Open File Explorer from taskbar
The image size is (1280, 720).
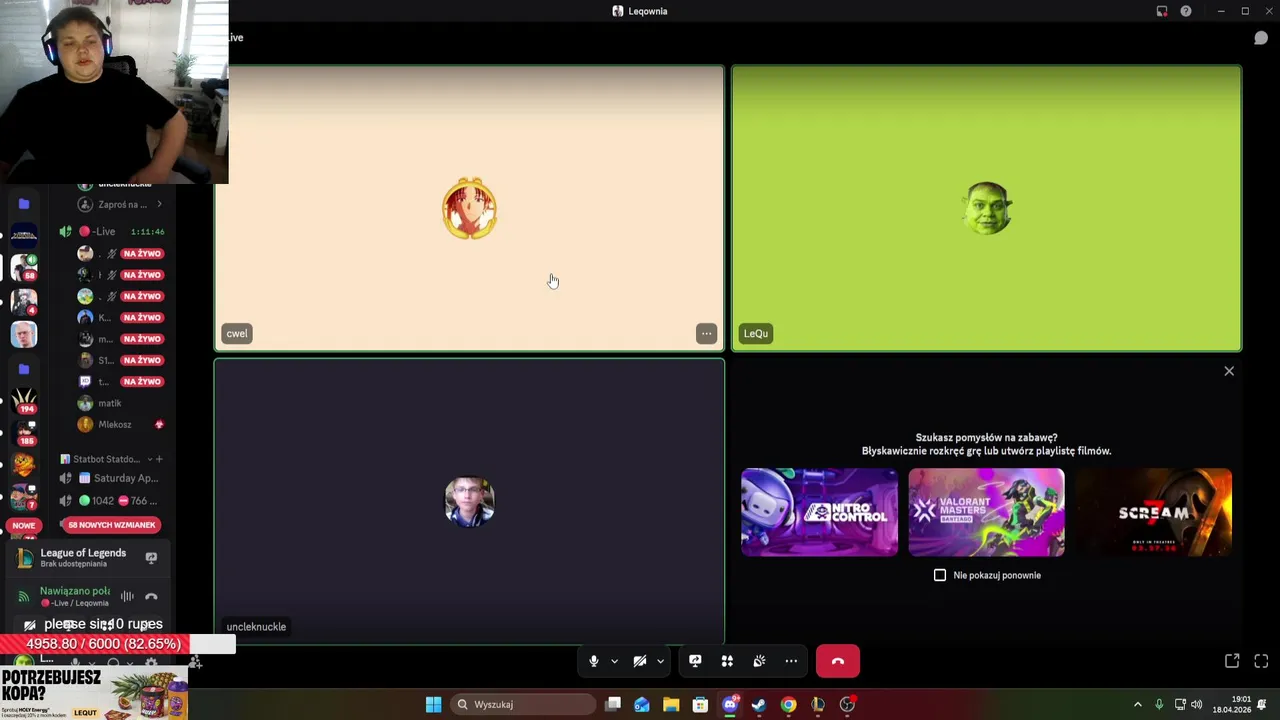coord(671,704)
